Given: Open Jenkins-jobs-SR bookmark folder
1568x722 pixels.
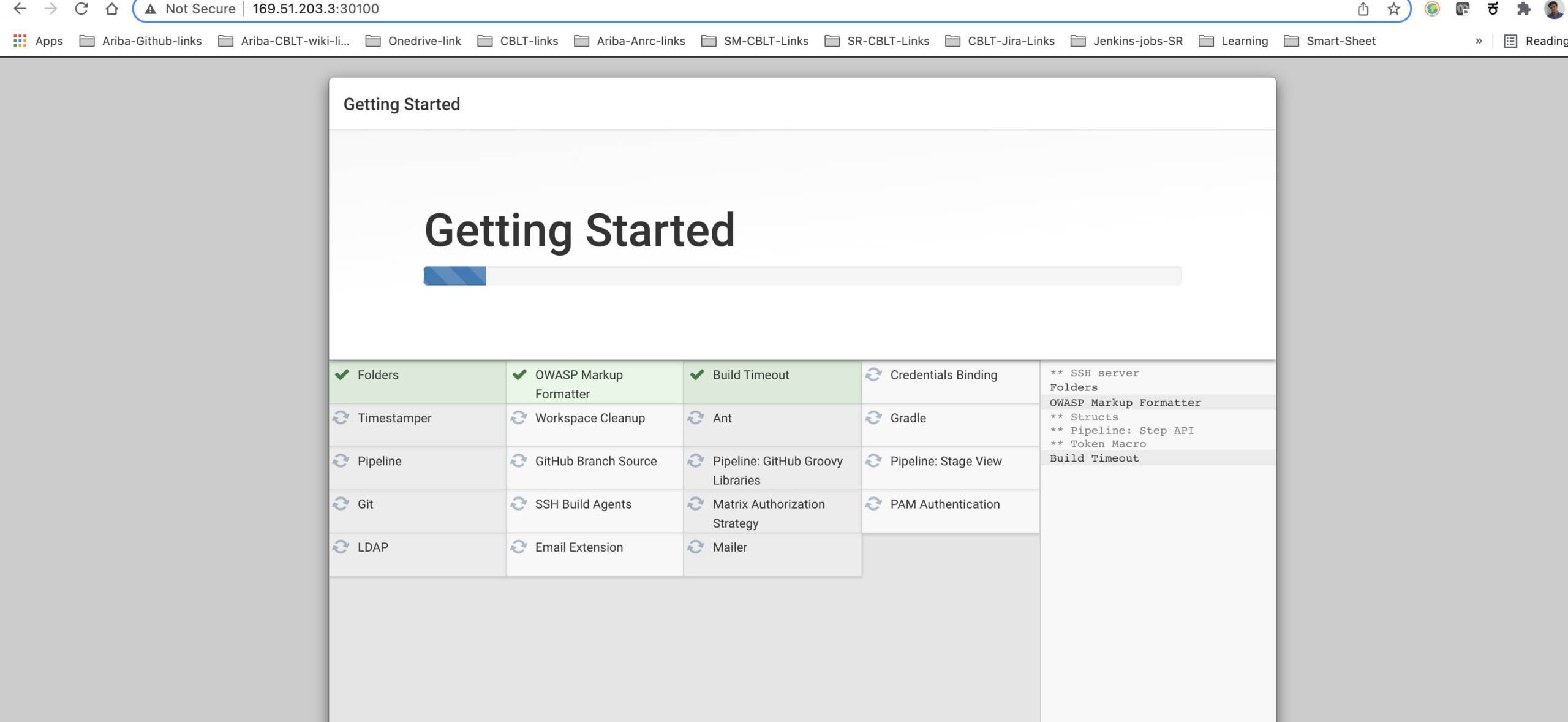Looking at the screenshot, I should click(1127, 41).
